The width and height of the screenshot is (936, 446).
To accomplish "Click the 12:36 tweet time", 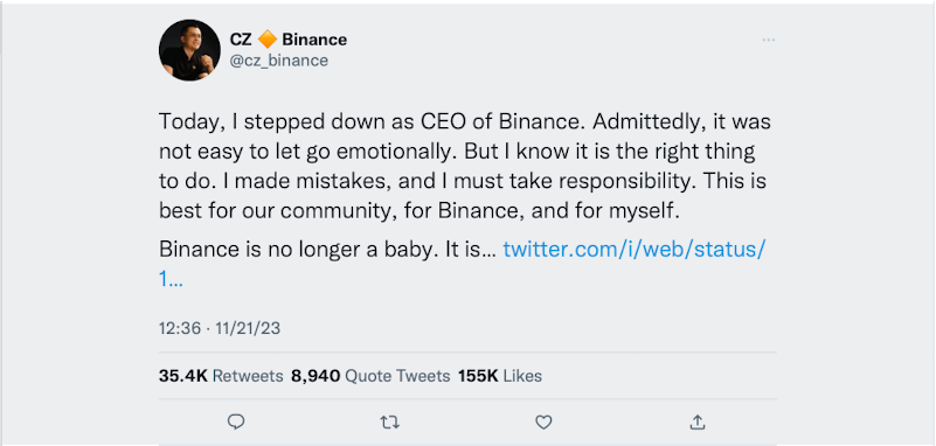I will point(180,327).
